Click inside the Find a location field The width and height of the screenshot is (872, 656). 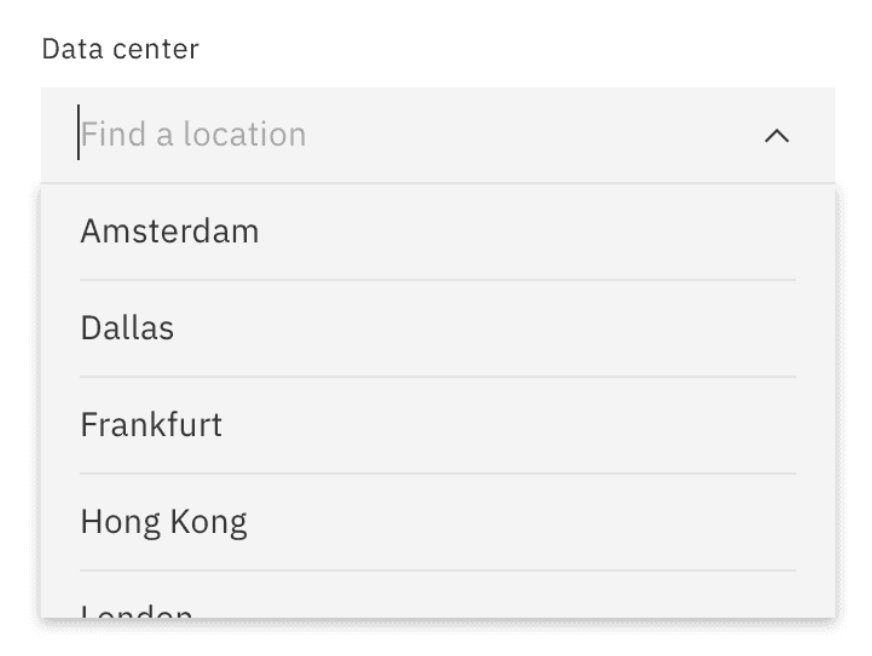coord(300,133)
